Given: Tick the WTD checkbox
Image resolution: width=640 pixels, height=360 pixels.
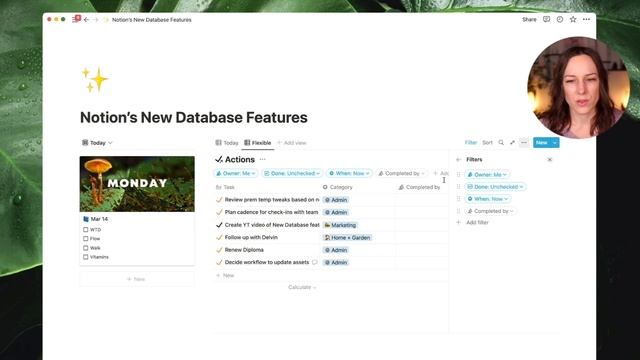Looking at the screenshot, I should (85, 230).
